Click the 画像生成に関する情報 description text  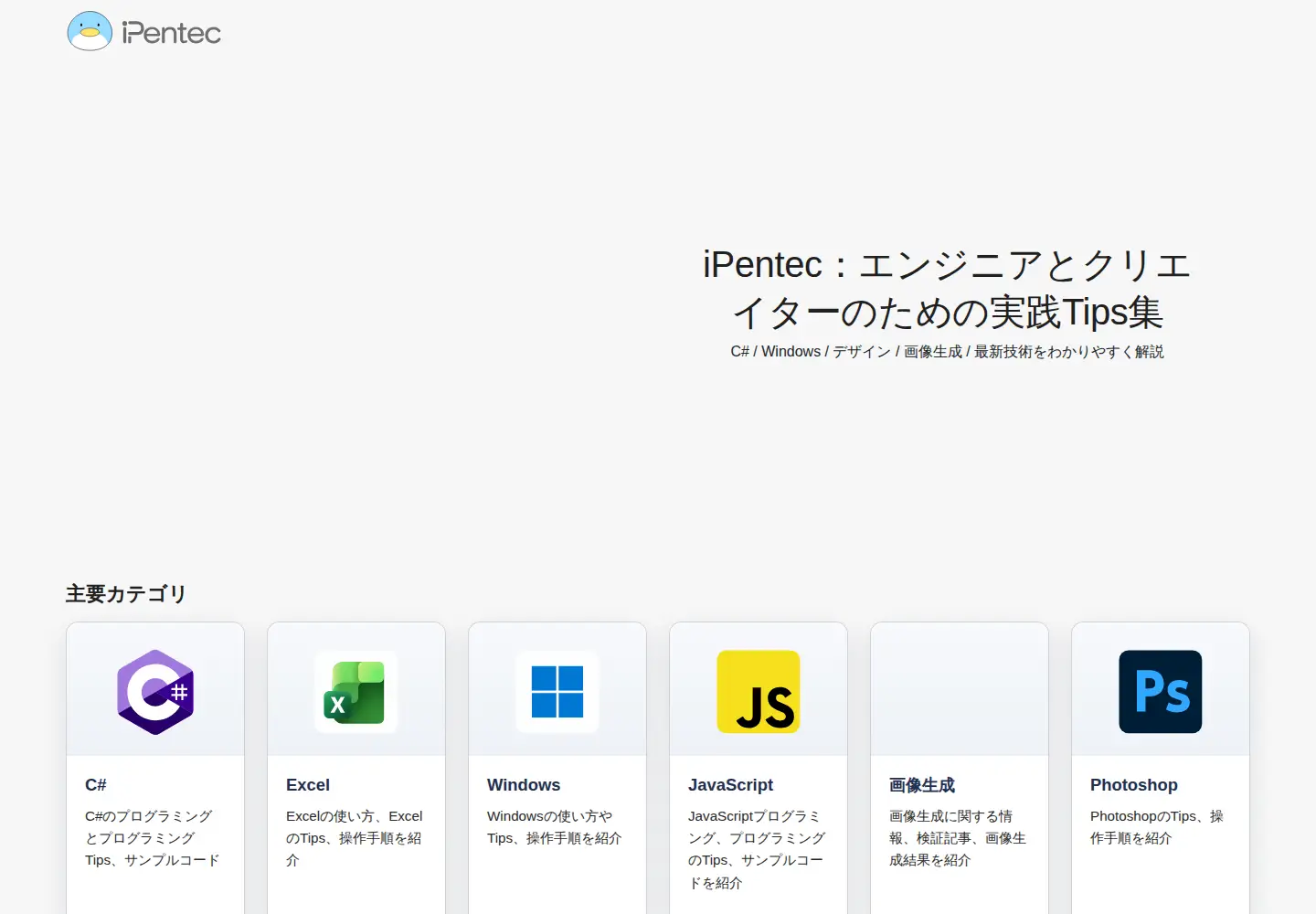(958, 838)
